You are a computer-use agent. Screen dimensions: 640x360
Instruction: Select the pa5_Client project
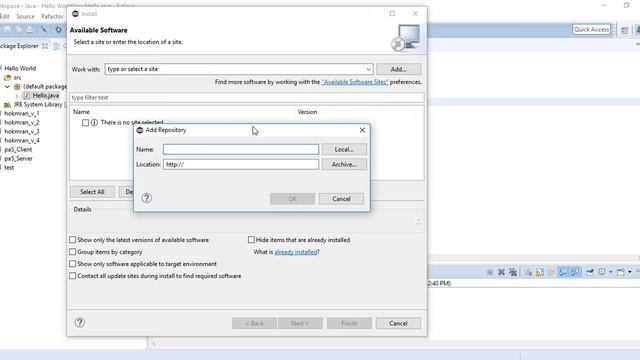click(18, 149)
